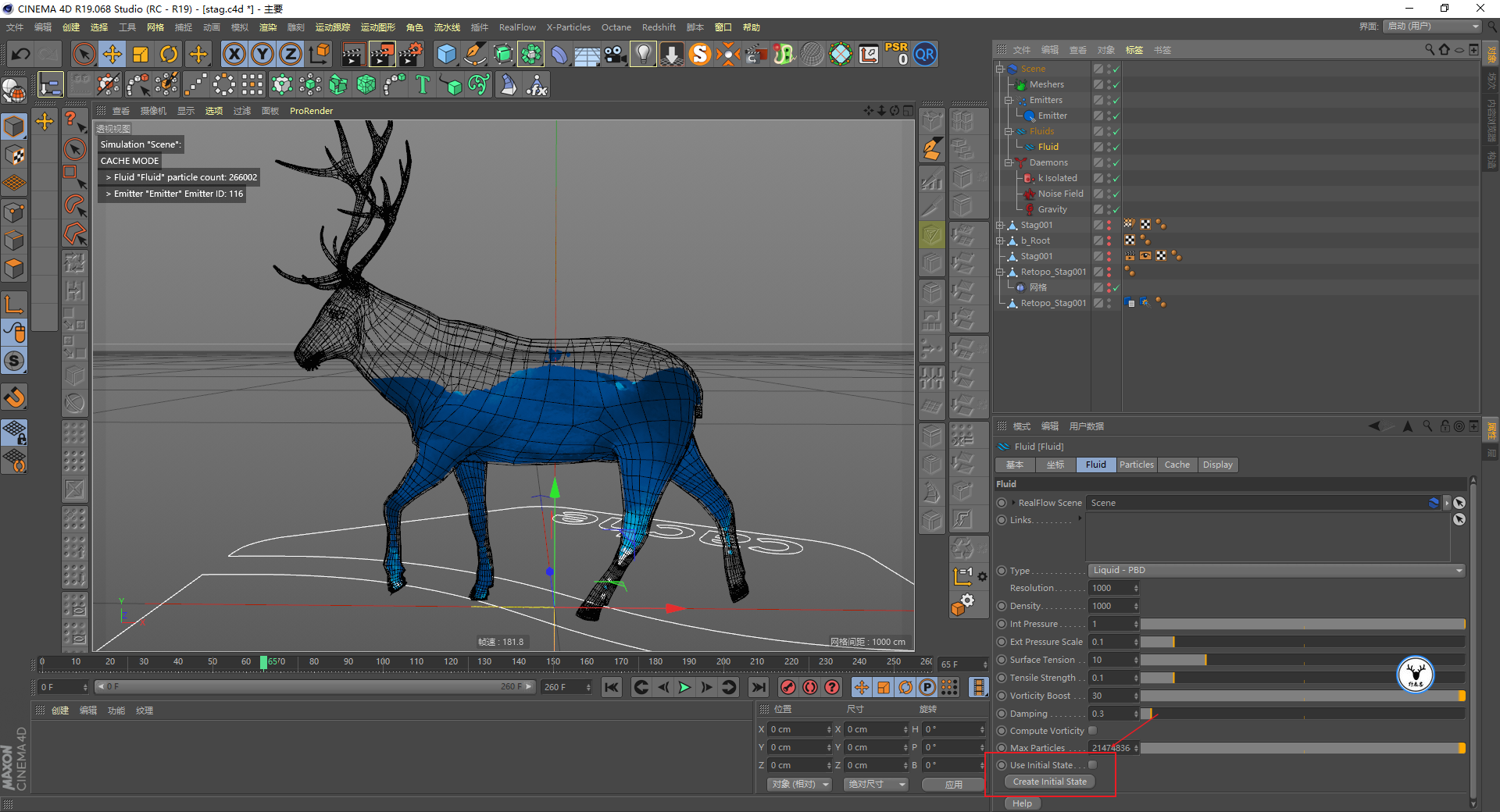Toggle the X axis lock icon

click(x=234, y=54)
